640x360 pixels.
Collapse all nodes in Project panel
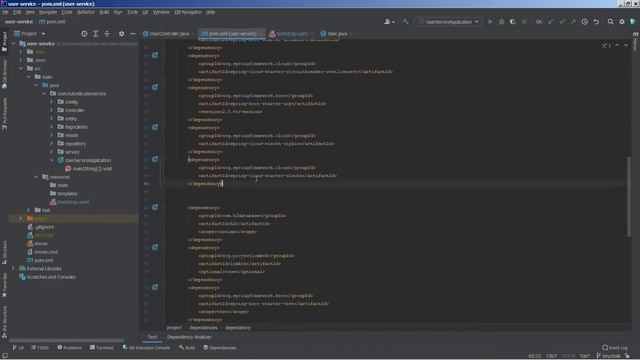point(107,33)
